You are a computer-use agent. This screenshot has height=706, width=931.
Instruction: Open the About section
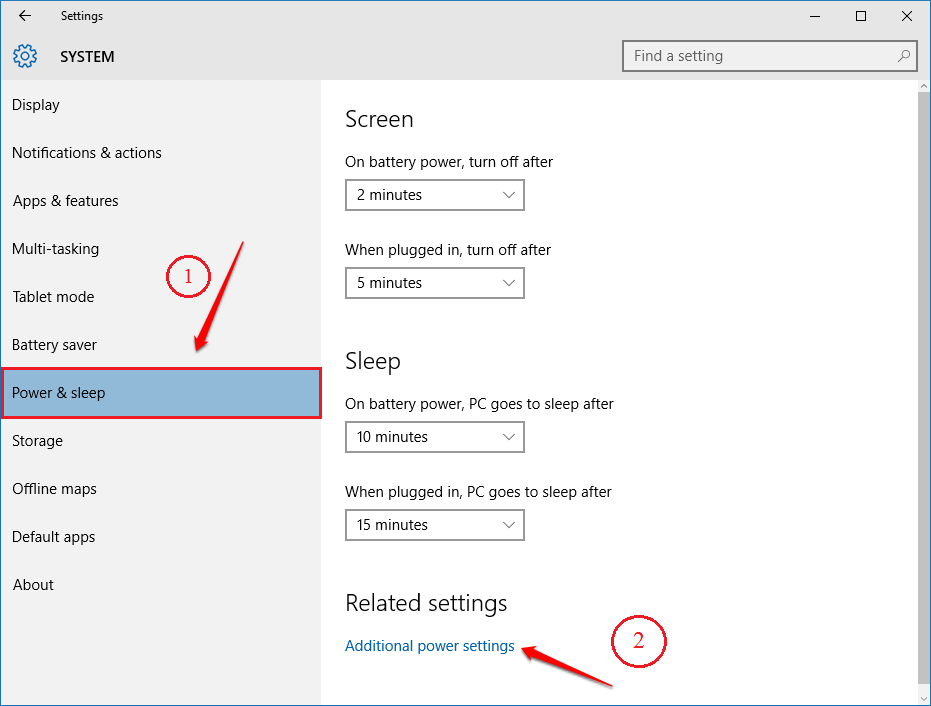click(33, 584)
